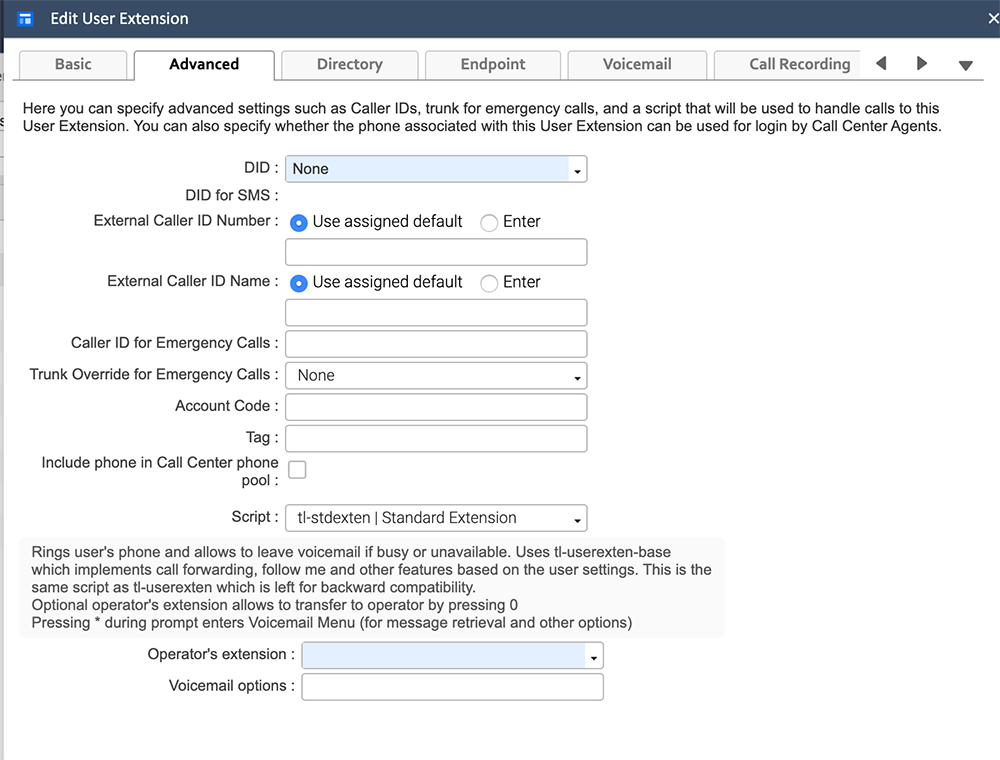Open the Operator's extension dropdown
1000x760 pixels.
(594, 655)
